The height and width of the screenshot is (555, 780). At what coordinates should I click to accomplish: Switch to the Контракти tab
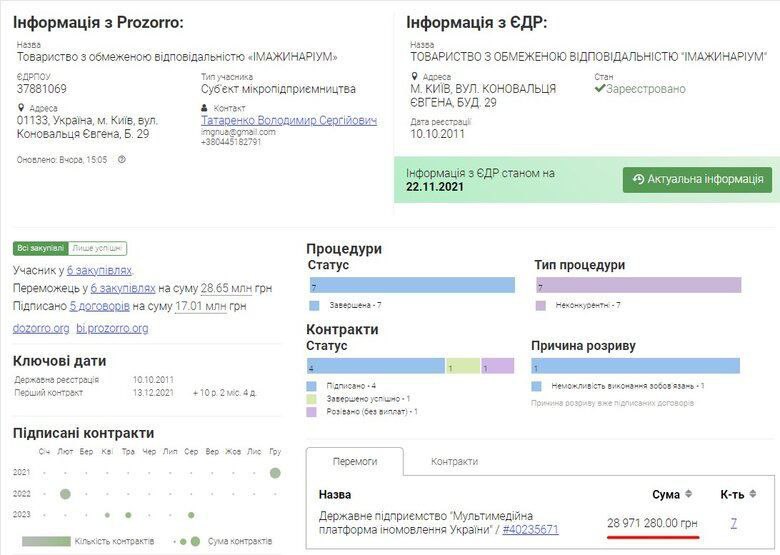point(454,461)
